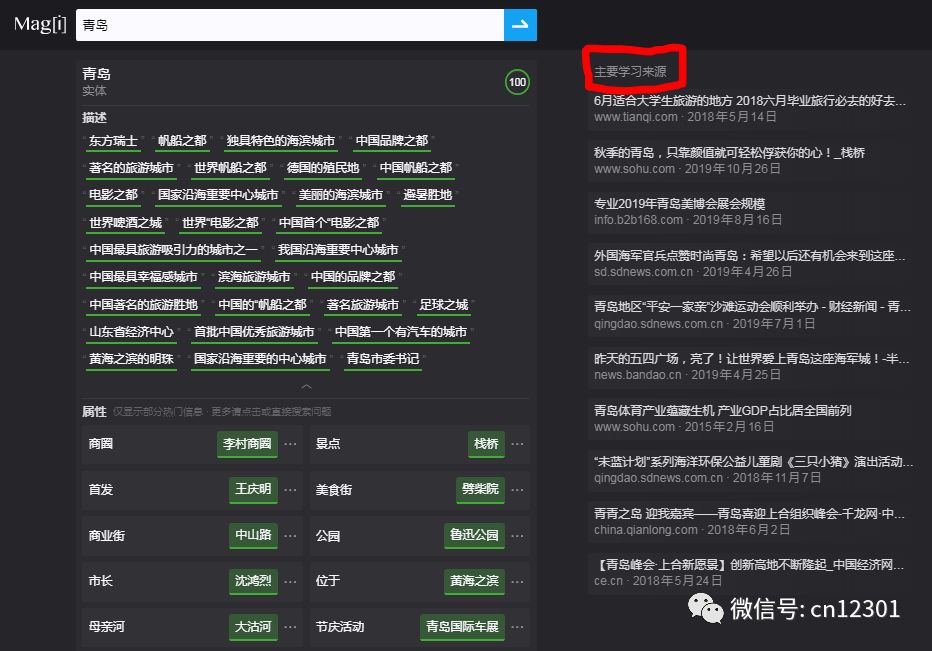Click the 节庆活动 attribute label
Image resolution: width=932 pixels, height=651 pixels.
[x=340, y=627]
